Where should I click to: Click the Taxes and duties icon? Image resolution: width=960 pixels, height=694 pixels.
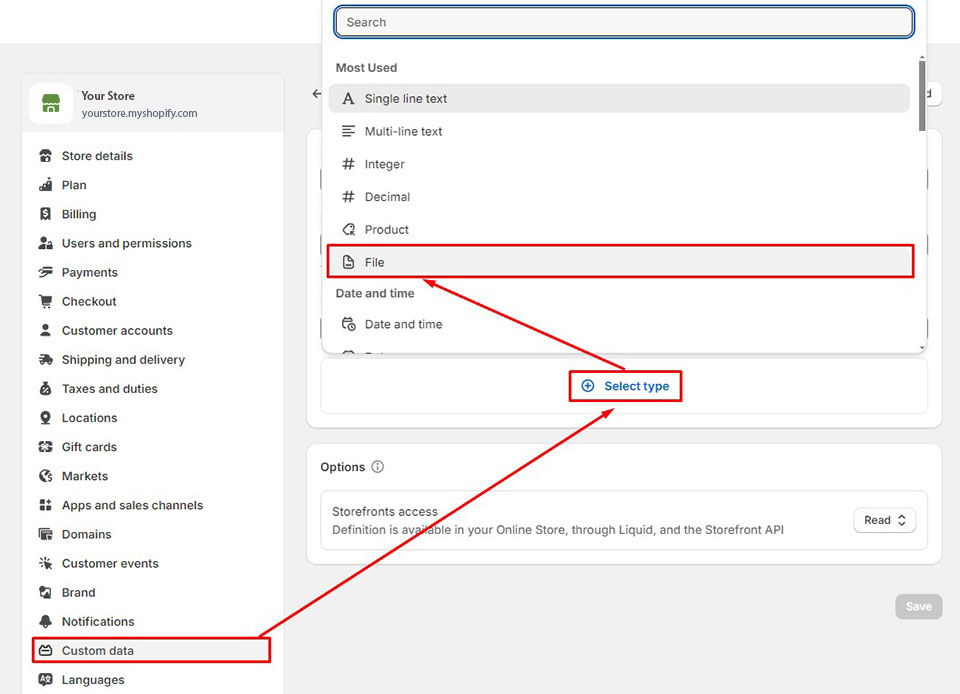(45, 389)
